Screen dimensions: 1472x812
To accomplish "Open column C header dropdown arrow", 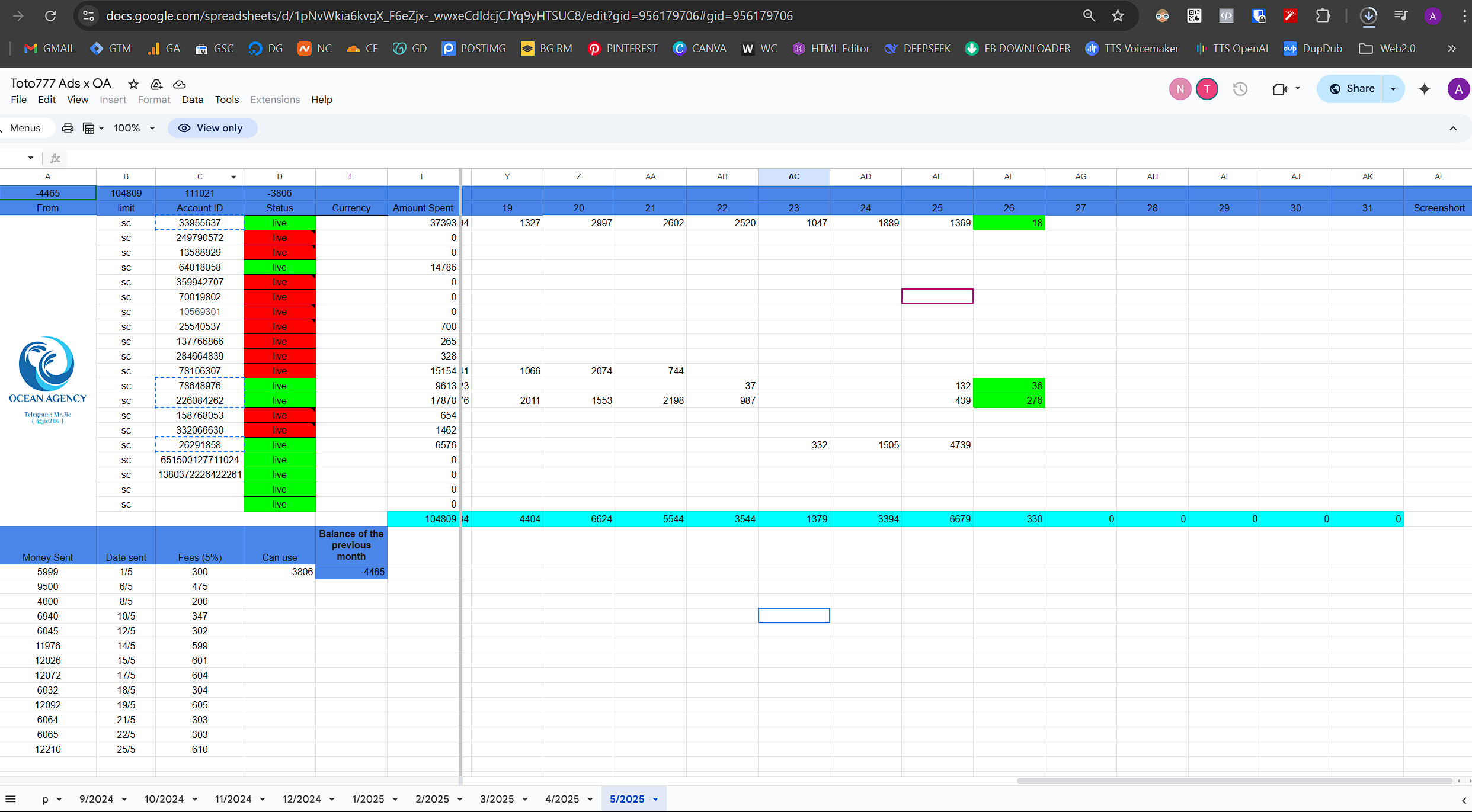I will tap(233, 176).
